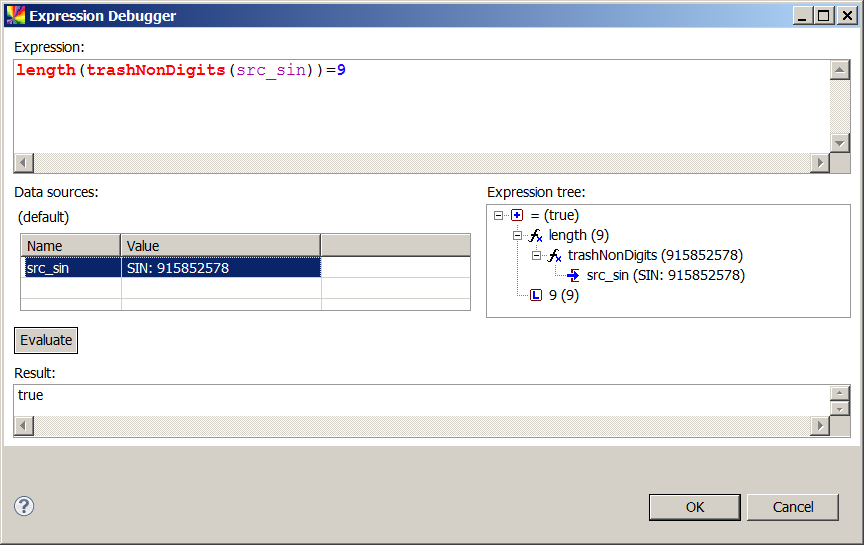Click the length function fx icon
The height and width of the screenshot is (545, 864).
[536, 235]
